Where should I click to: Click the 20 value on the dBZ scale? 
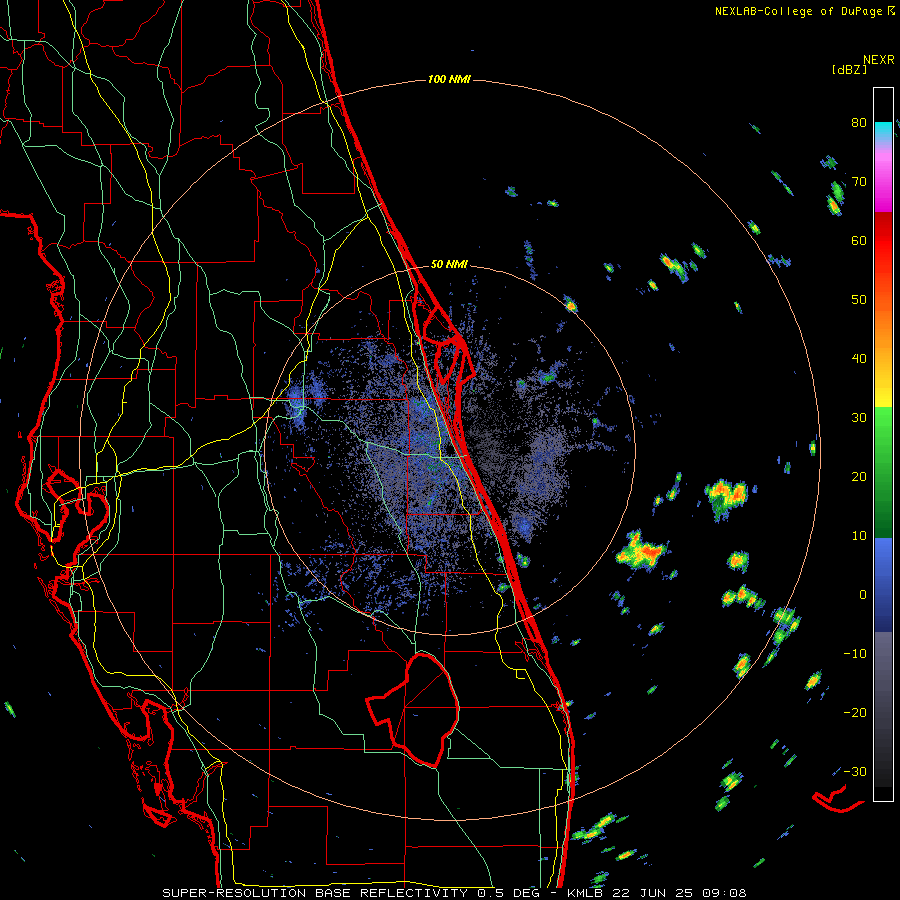(859, 477)
